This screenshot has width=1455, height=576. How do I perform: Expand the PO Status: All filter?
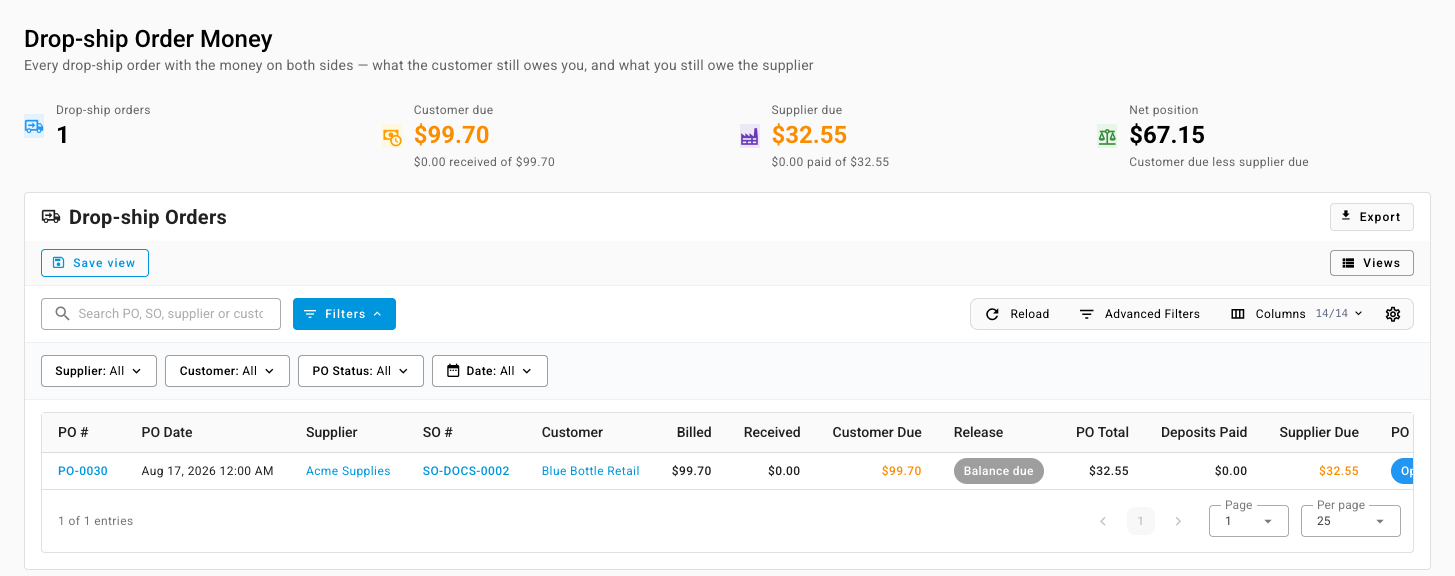coord(361,371)
